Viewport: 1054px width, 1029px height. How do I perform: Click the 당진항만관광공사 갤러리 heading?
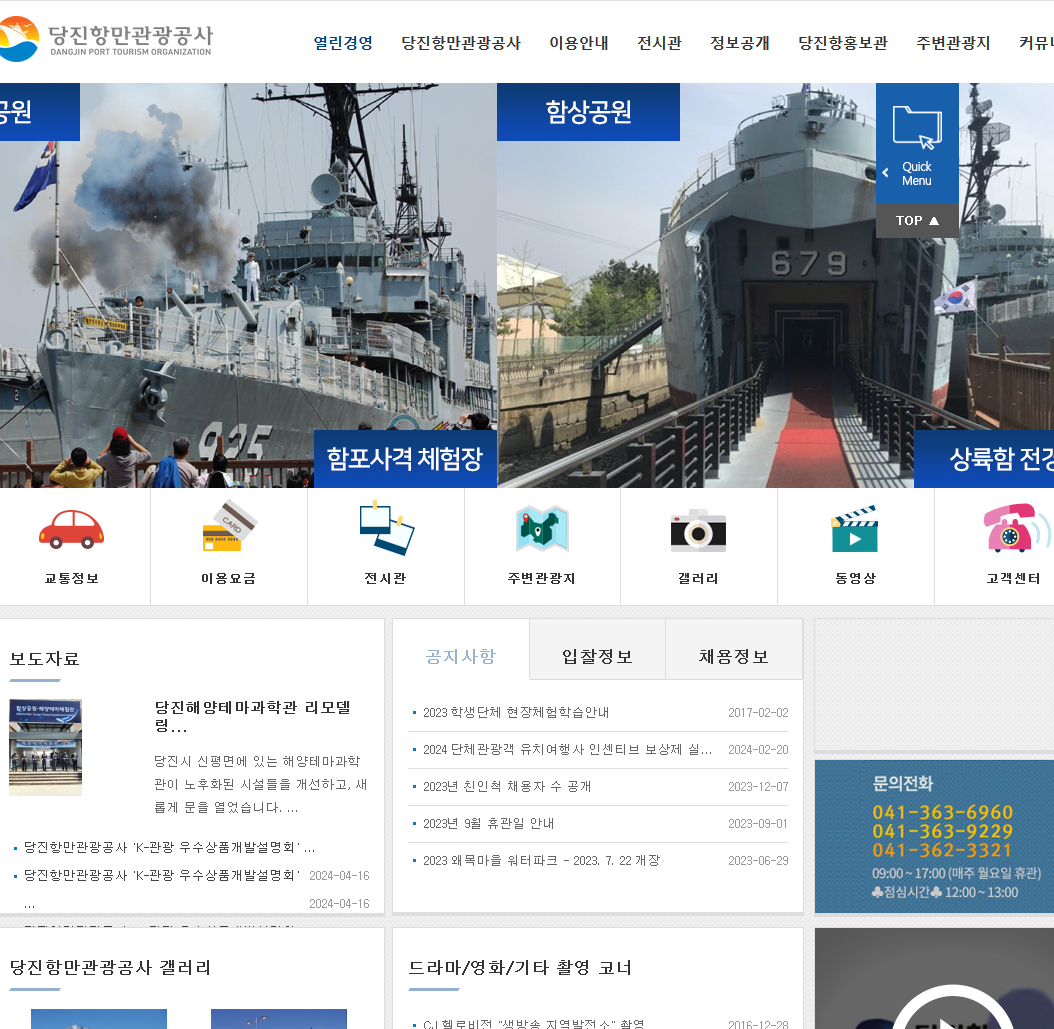click(110, 968)
